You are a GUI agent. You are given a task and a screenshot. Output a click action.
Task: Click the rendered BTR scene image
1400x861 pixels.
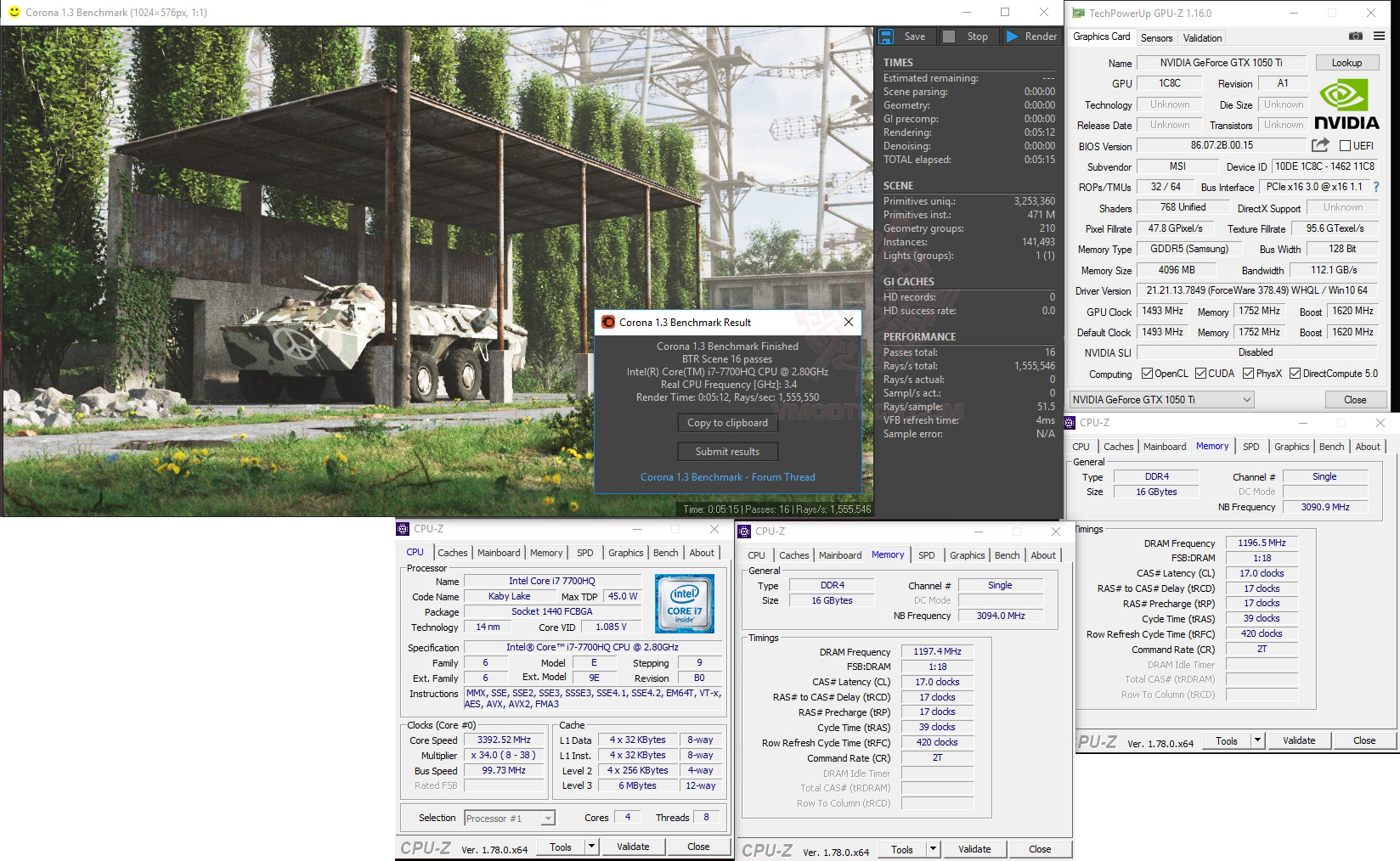click(x=438, y=272)
